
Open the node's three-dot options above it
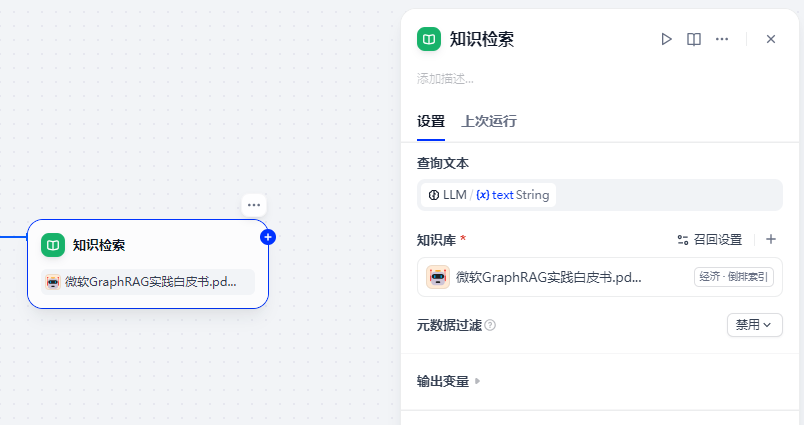coord(254,205)
